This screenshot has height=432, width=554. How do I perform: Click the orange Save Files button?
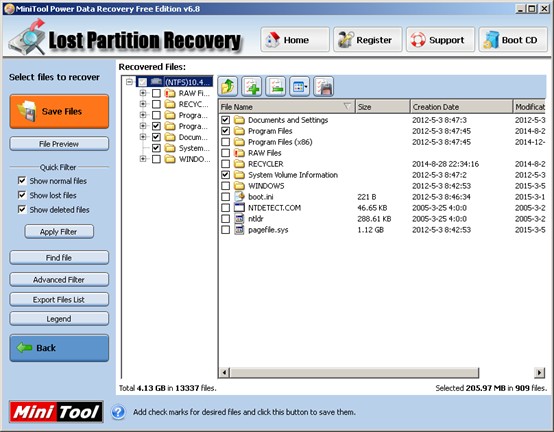coord(59,111)
